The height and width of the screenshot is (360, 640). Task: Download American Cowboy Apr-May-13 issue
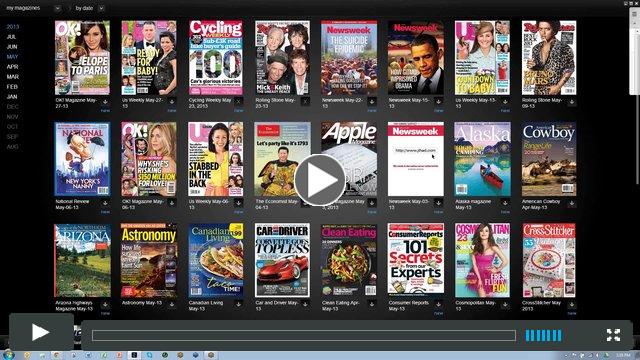[x=572, y=203]
